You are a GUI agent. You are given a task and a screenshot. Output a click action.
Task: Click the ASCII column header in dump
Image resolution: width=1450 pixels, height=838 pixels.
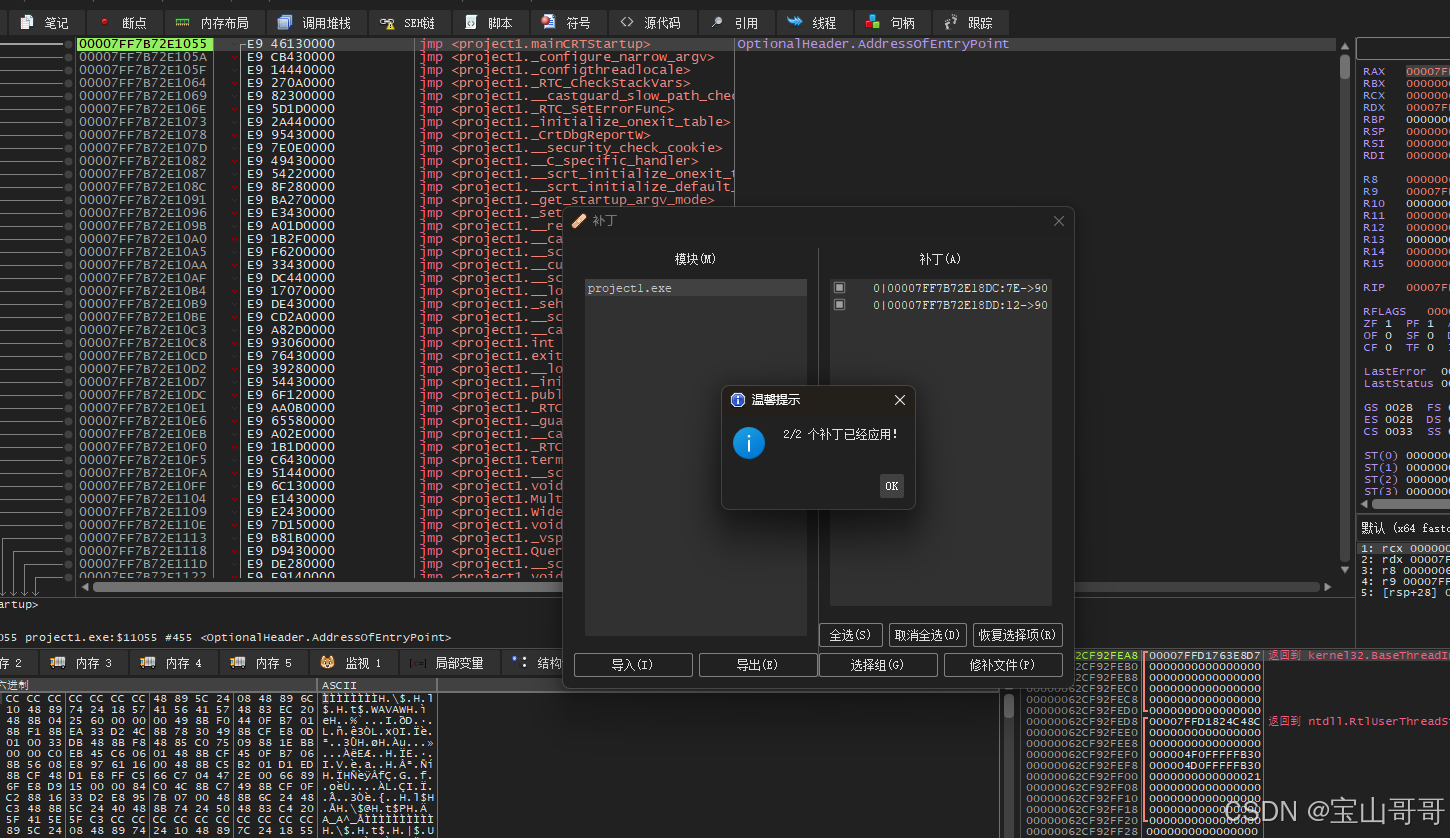(x=339, y=685)
